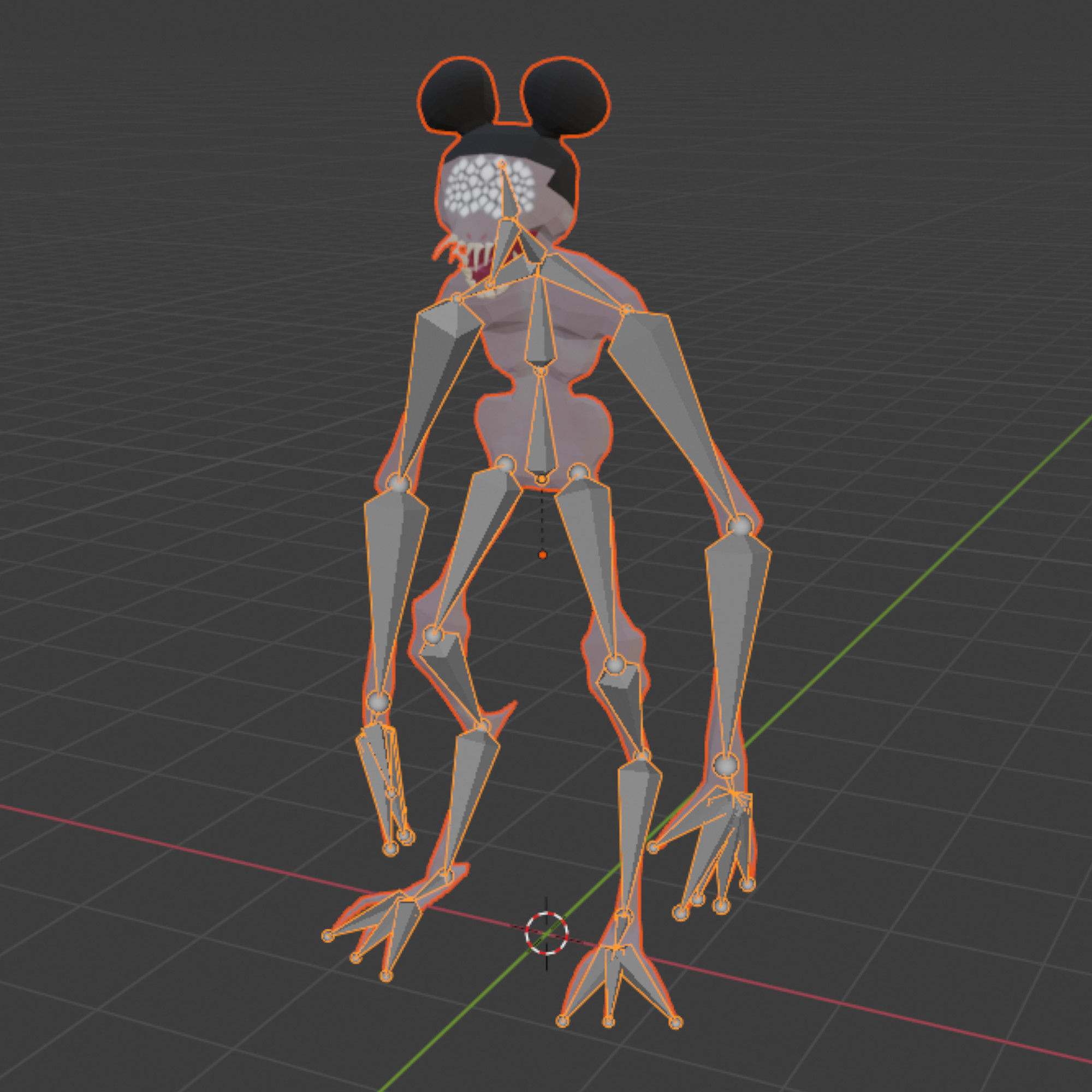Click the middle toe tip of screen-right foot
The height and width of the screenshot is (1092, 1092).
(x=608, y=1022)
